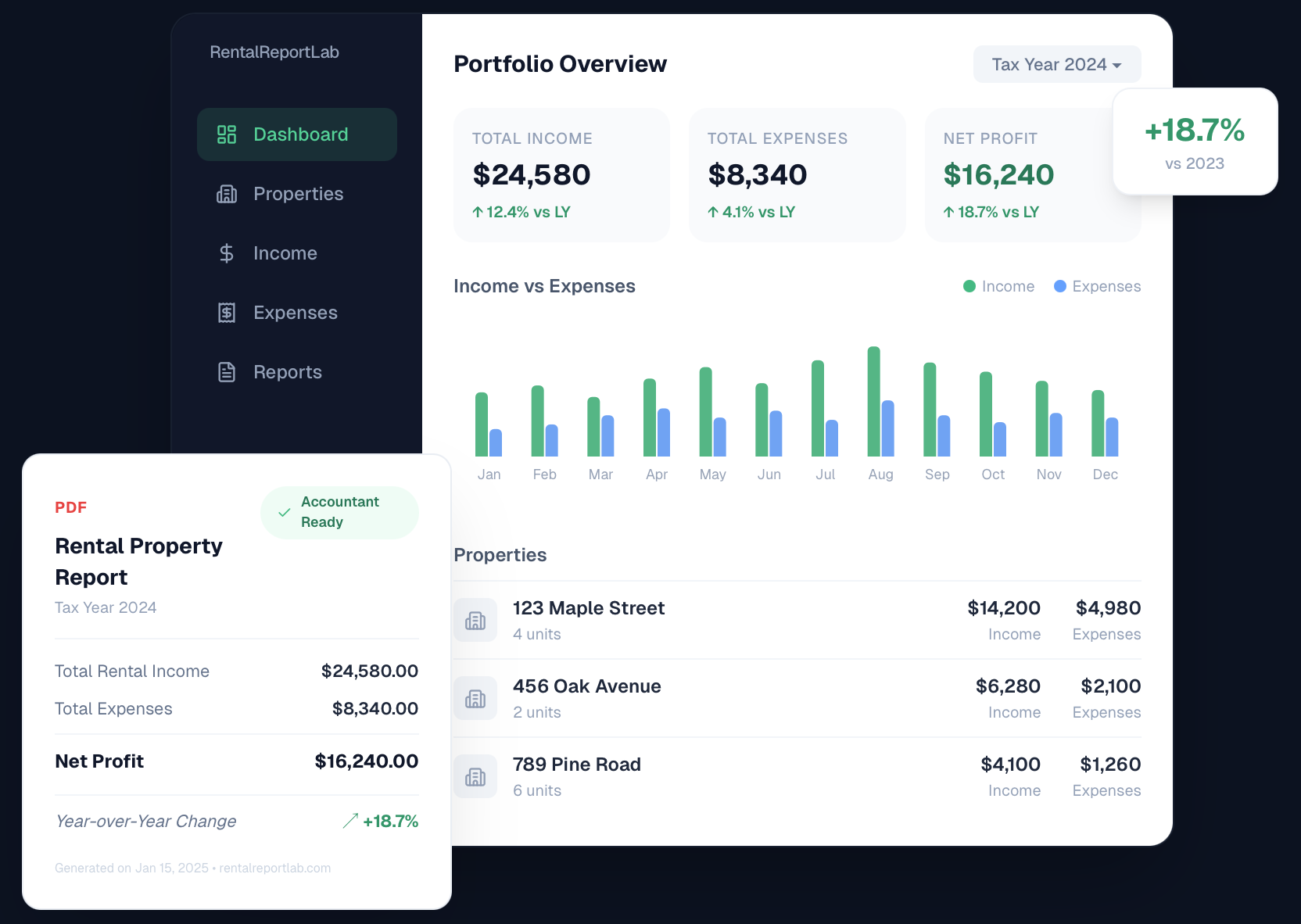Click the Properties building icon in sidebar

[x=227, y=194]
